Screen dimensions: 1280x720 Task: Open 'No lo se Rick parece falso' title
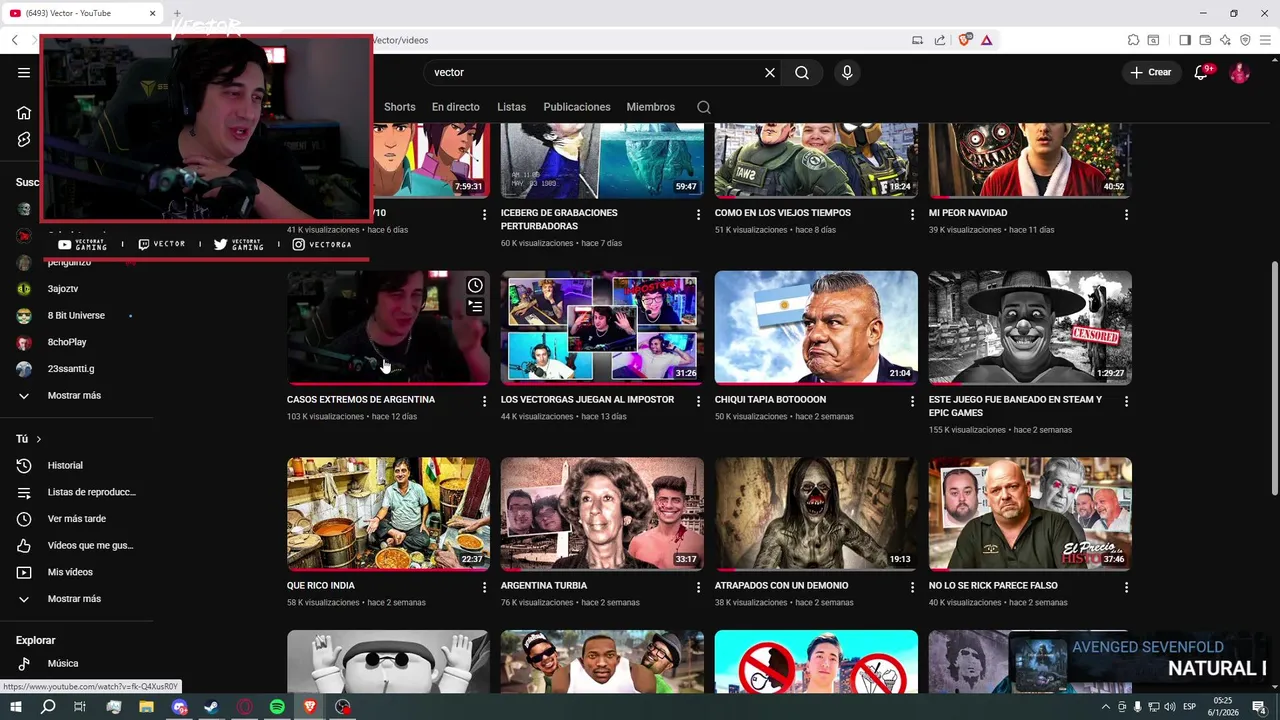tap(993, 586)
